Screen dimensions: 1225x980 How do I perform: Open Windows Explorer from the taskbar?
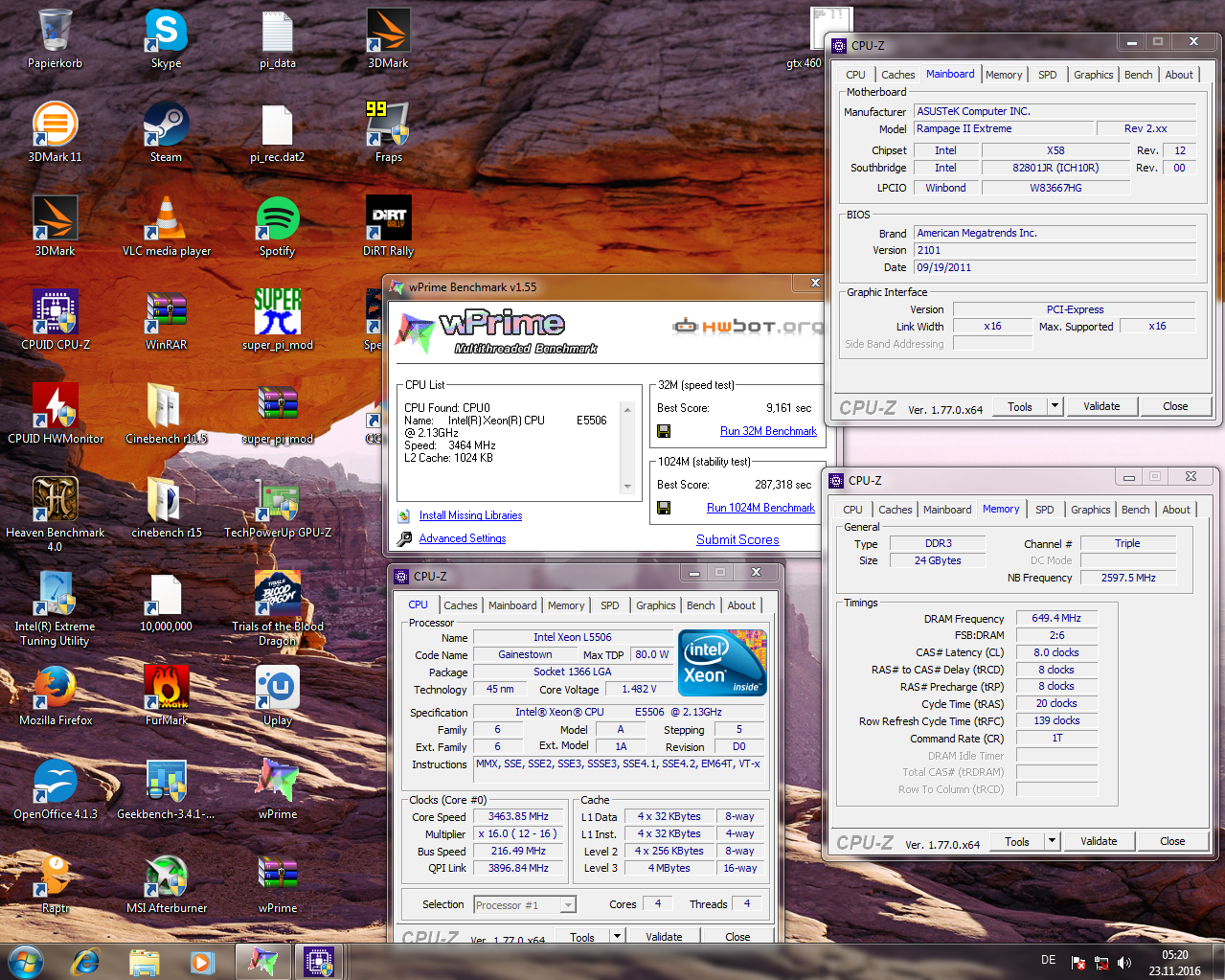pyautogui.click(x=144, y=961)
